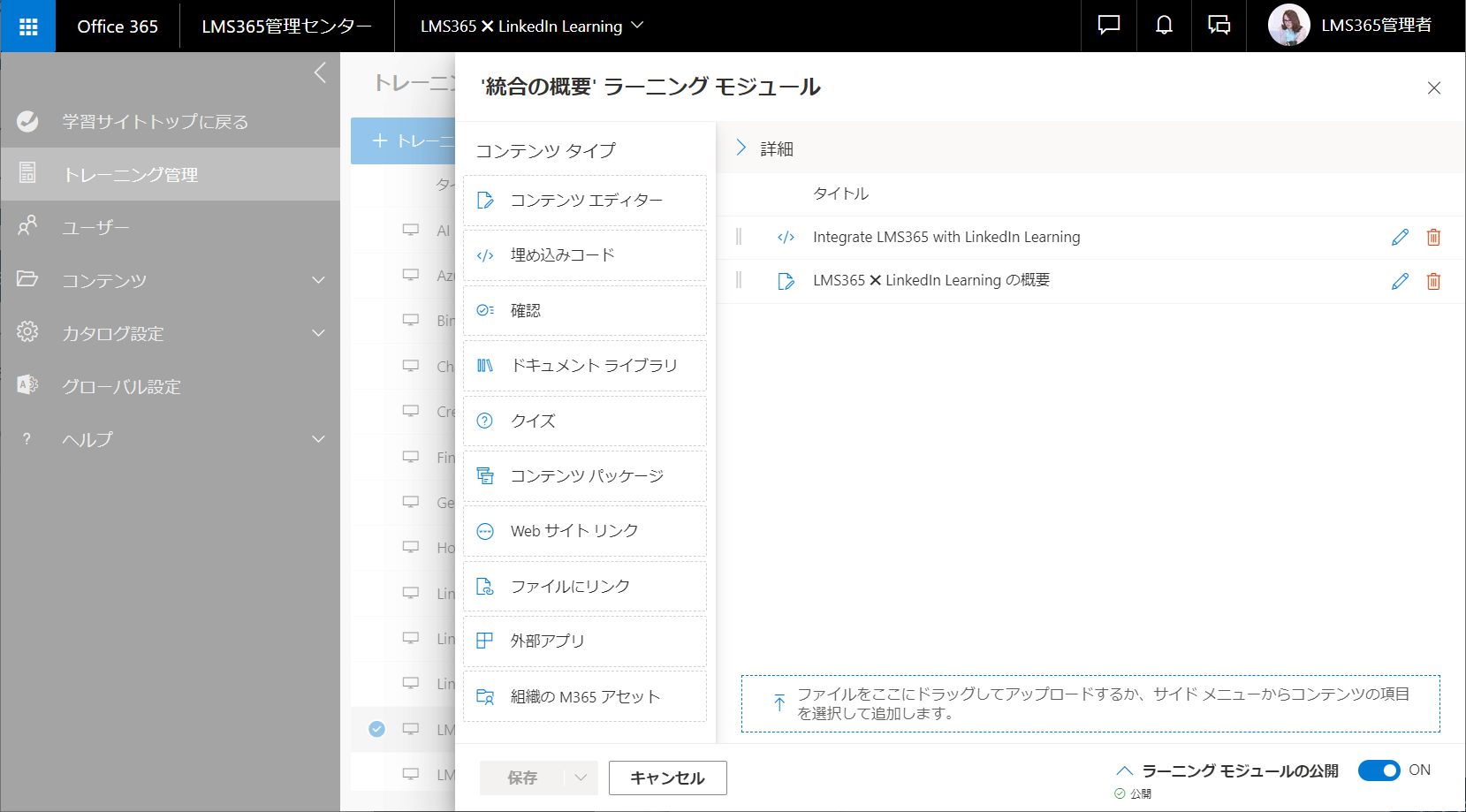This screenshot has width=1466, height=812.
Task: Expand the カタログ設定 submenu chevron
Action: tap(319, 333)
